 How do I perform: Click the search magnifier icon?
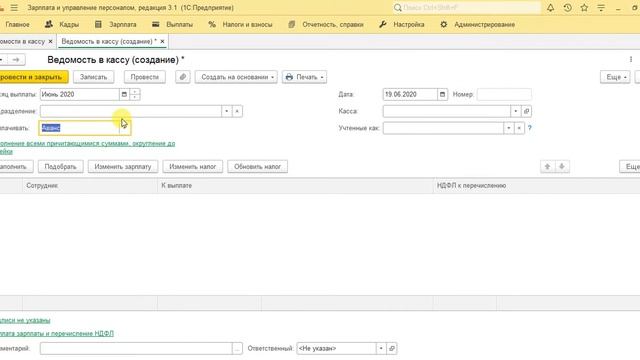pos(398,8)
